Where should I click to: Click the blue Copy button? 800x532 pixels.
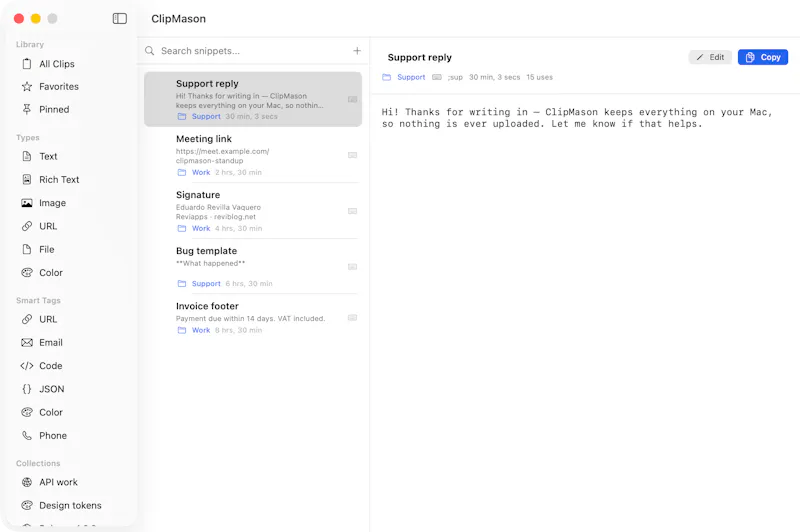[763, 57]
